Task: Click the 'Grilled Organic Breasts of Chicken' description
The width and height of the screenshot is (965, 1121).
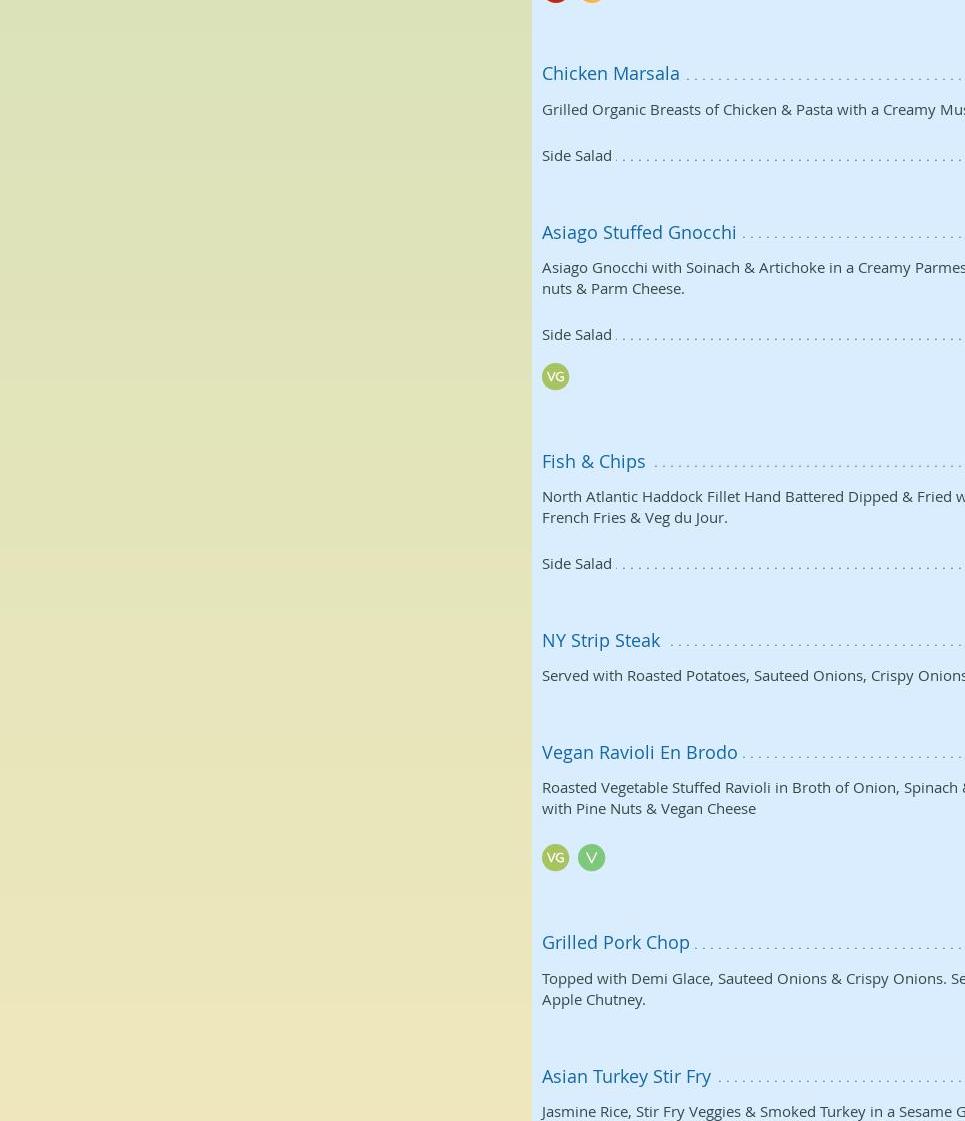Action: pos(753,110)
